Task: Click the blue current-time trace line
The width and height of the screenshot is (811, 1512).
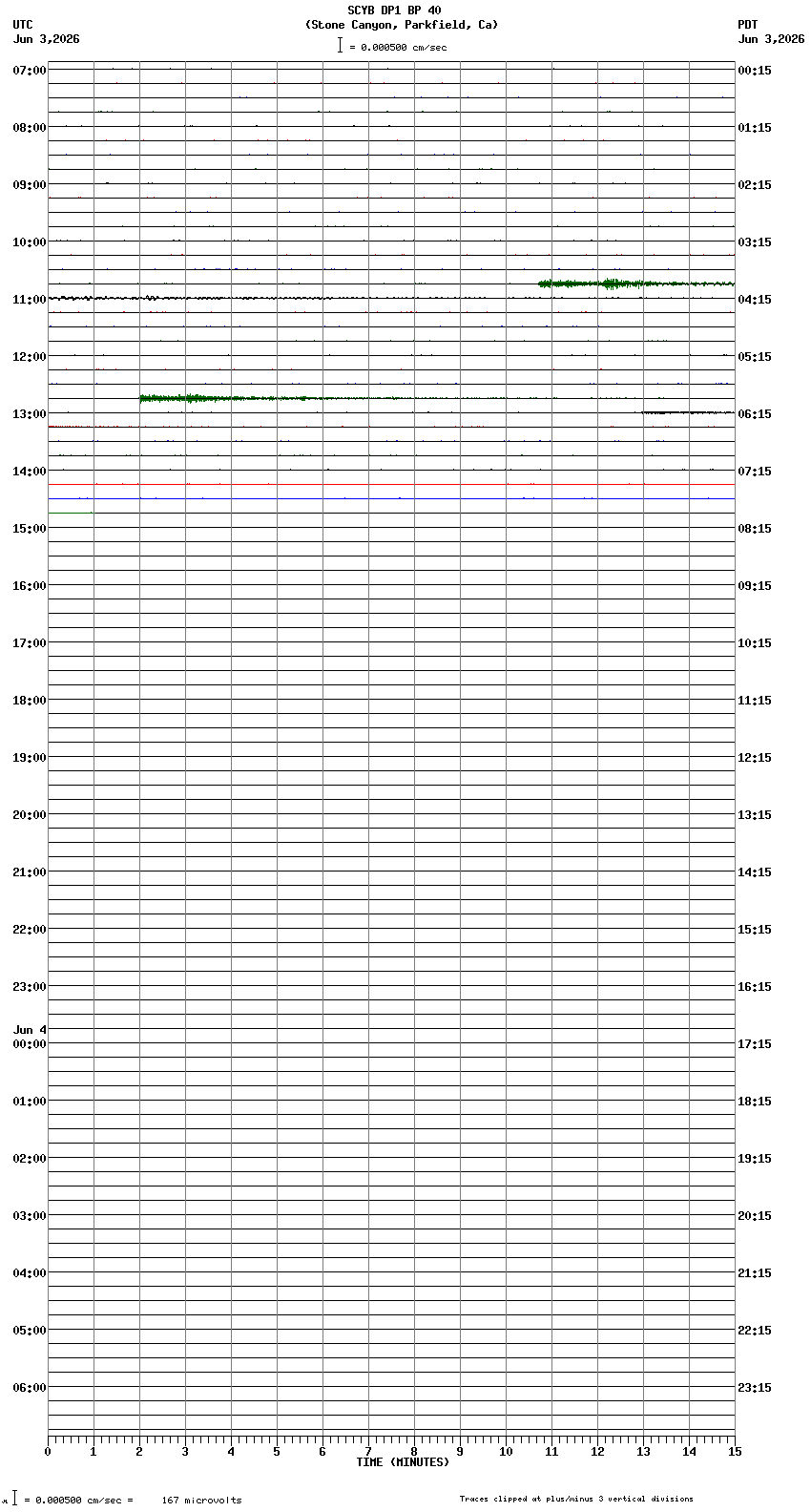Action: (x=391, y=498)
